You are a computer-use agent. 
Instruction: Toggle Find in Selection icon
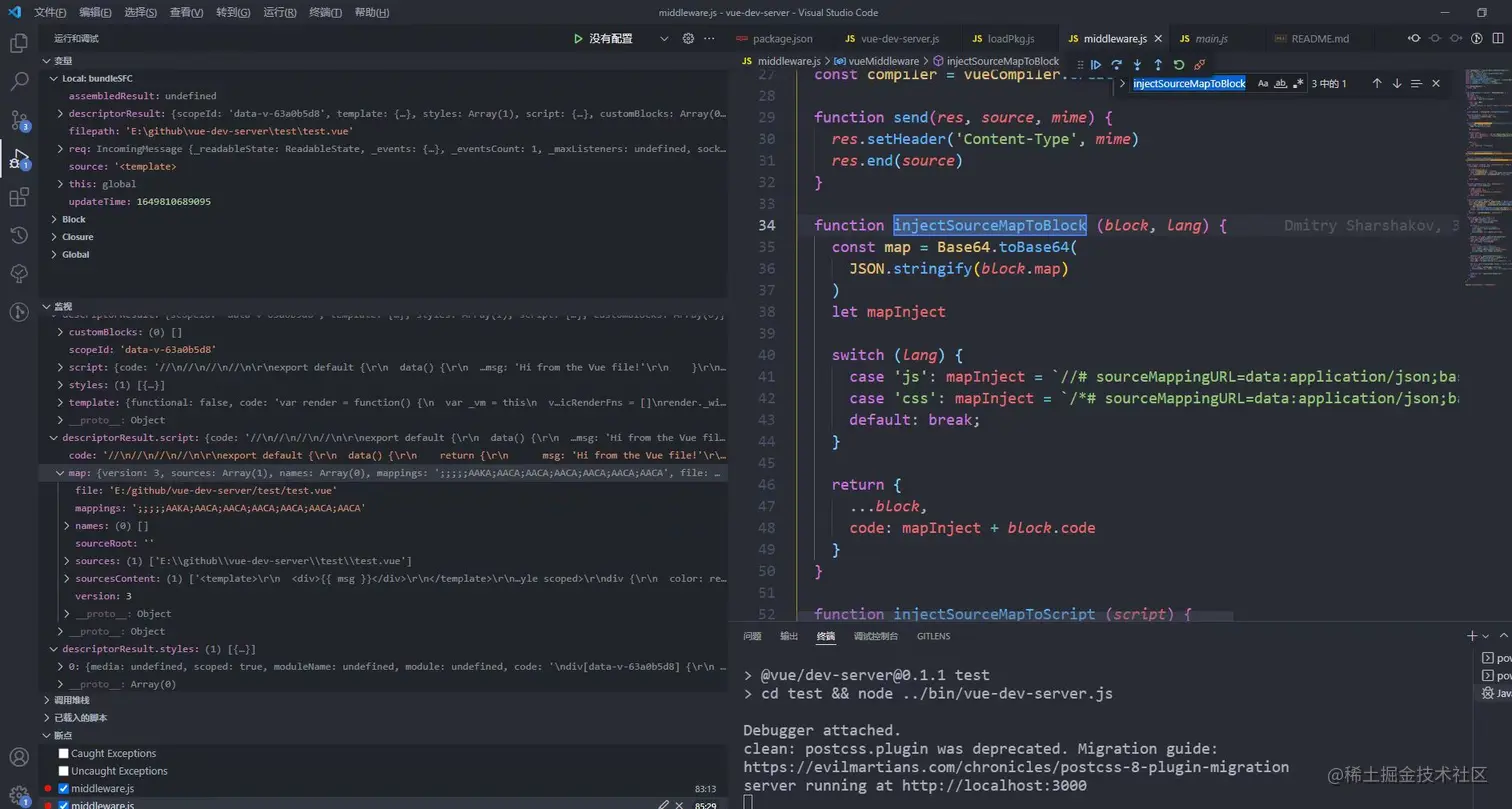pyautogui.click(x=1416, y=84)
